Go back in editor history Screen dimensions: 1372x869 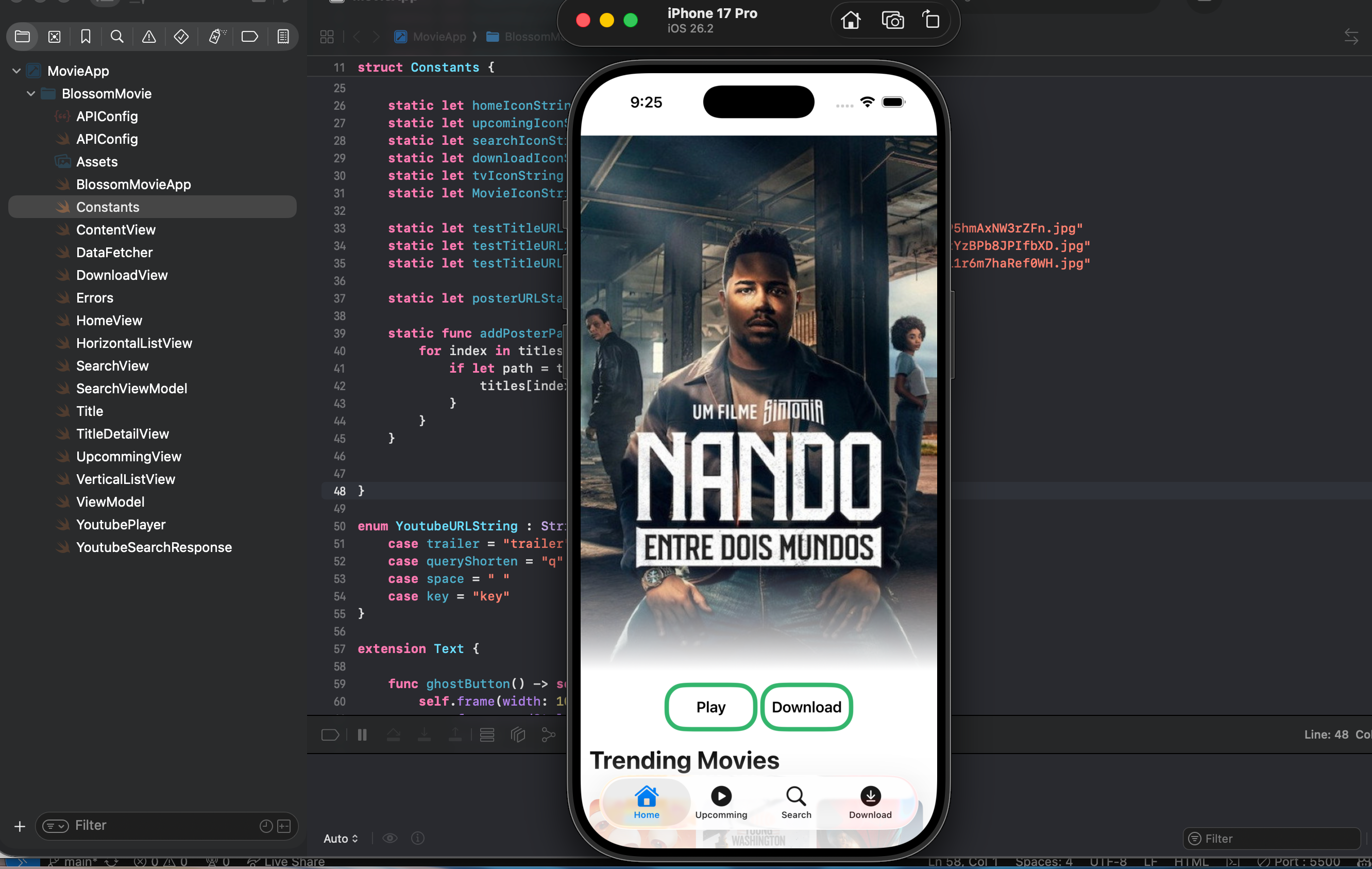[357, 37]
